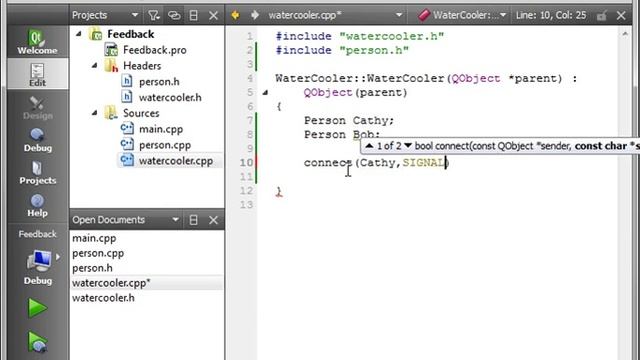Switch to Debug mode in sidebar
The height and width of the screenshot is (360, 640).
click(x=37, y=140)
